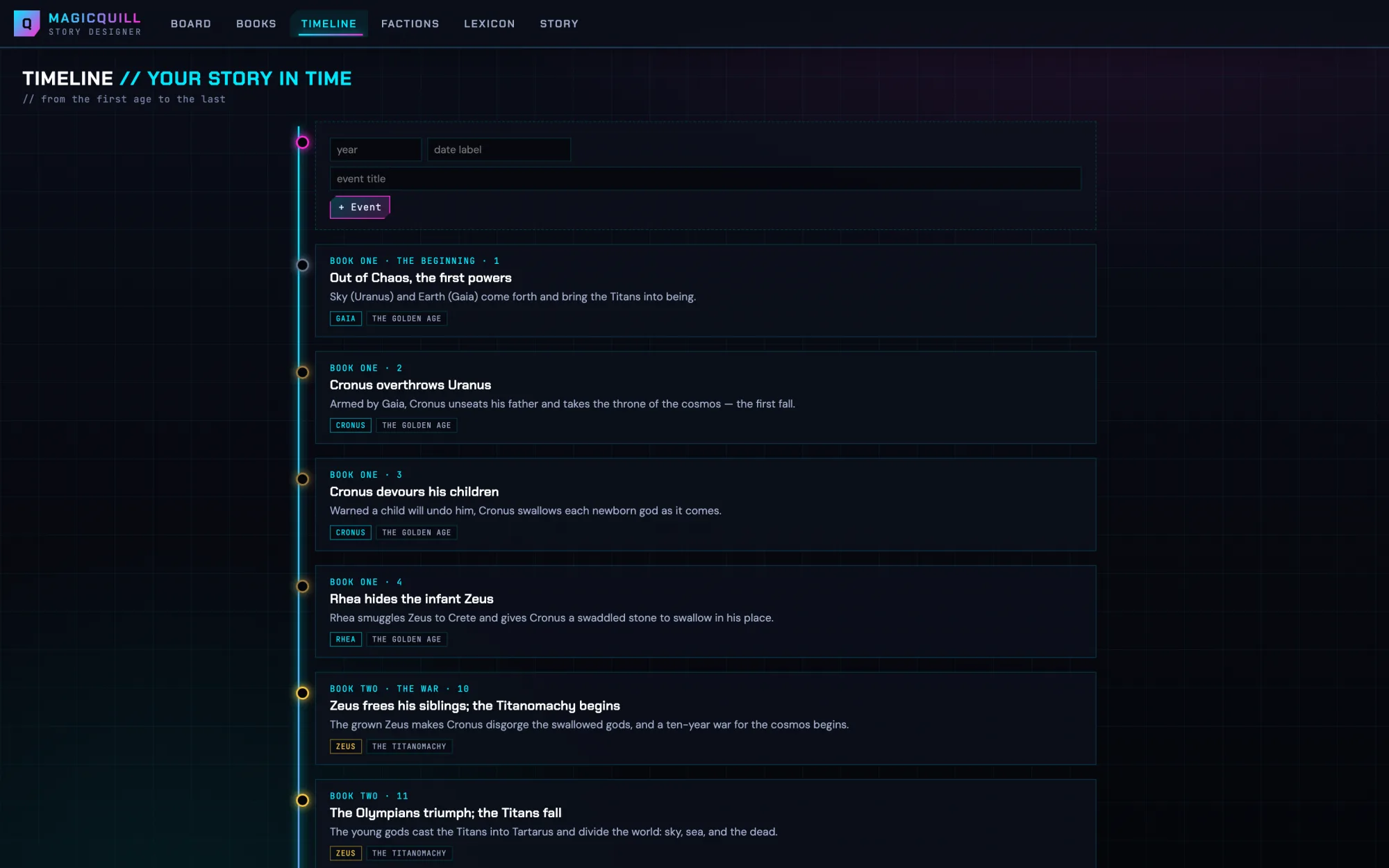
Task: Open 'Zeus frees his siblings; the Titanomachy begins'
Action: (x=475, y=706)
